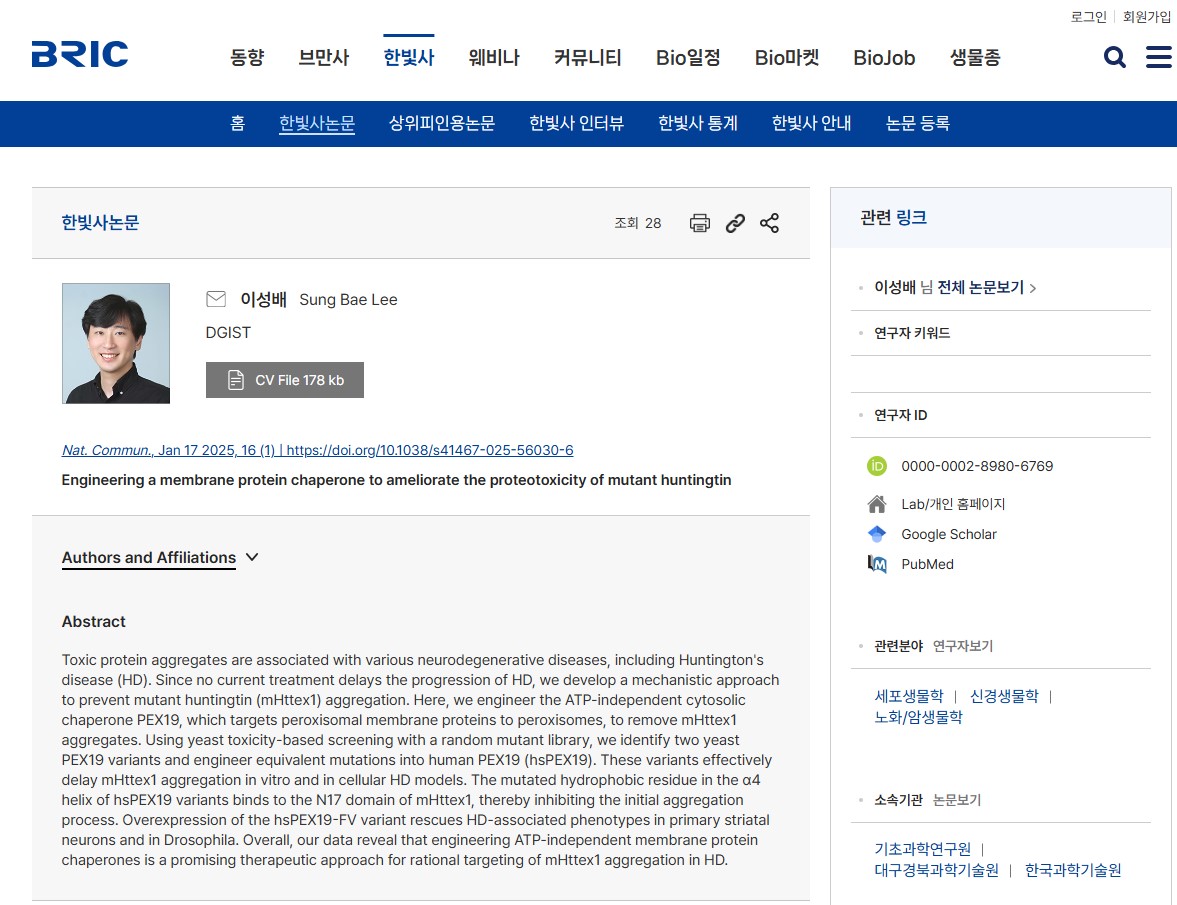Open the 세포생물학 field link
This screenshot has height=905, width=1177.
pos(908,696)
